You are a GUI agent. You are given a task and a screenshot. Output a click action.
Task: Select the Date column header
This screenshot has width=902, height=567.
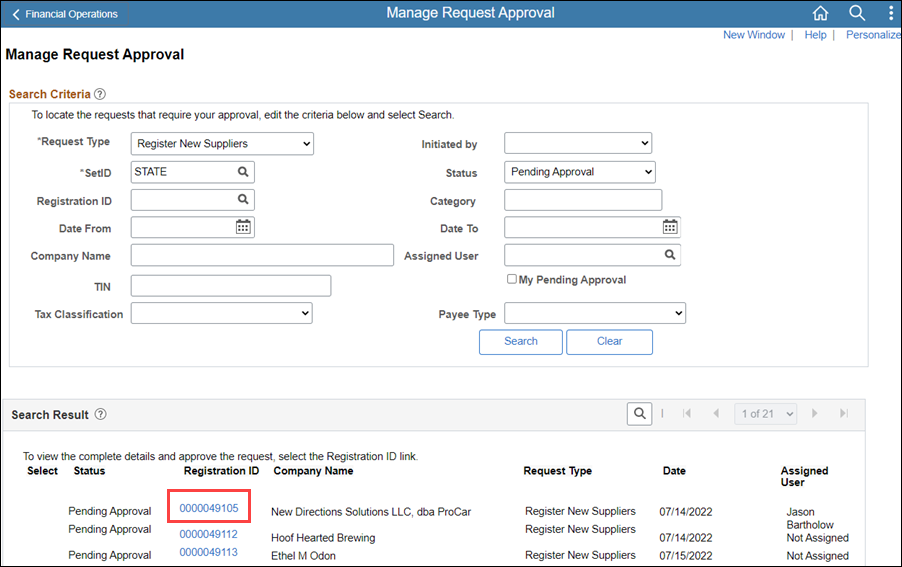coord(674,470)
